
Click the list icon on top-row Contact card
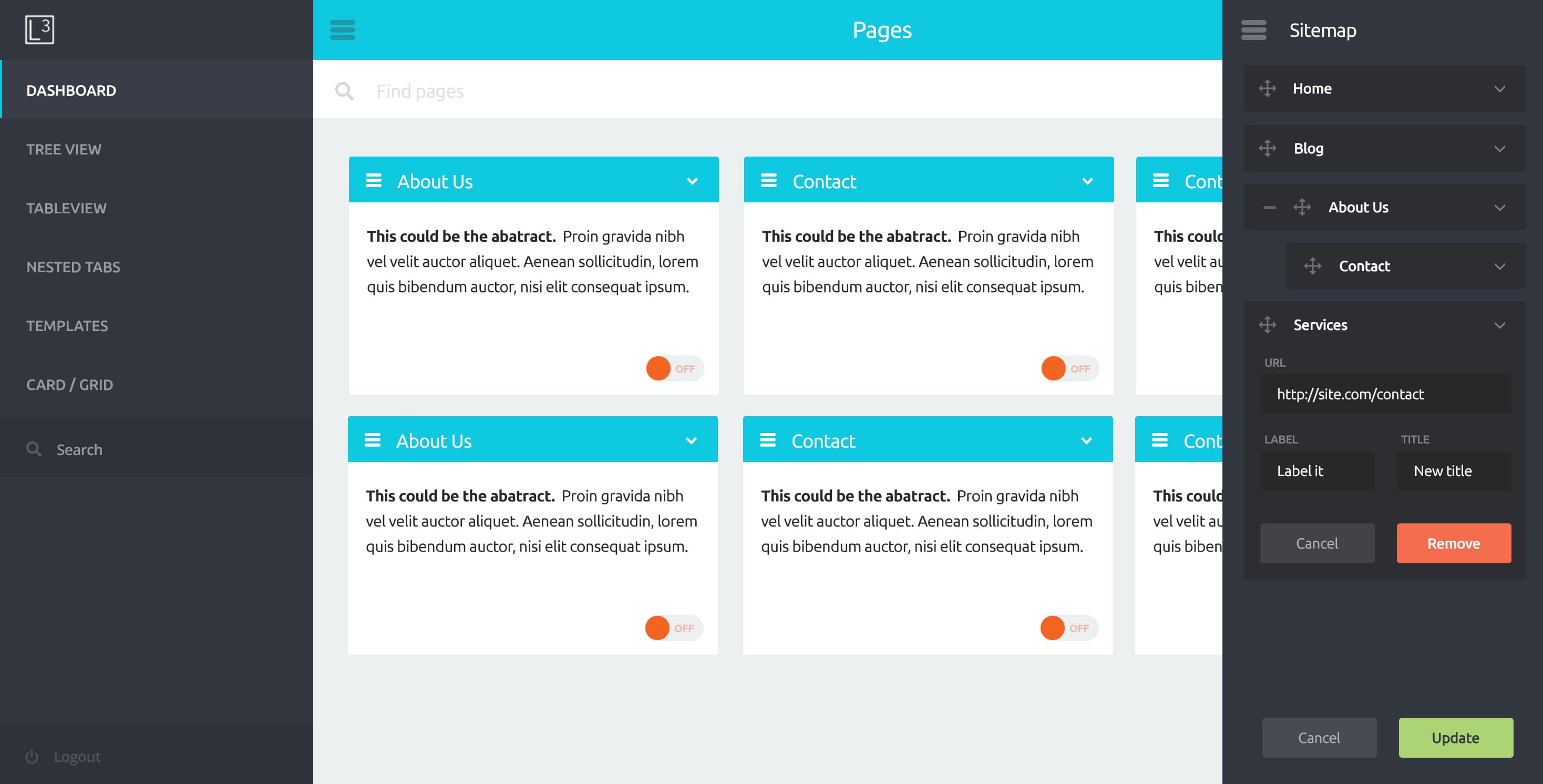(769, 180)
